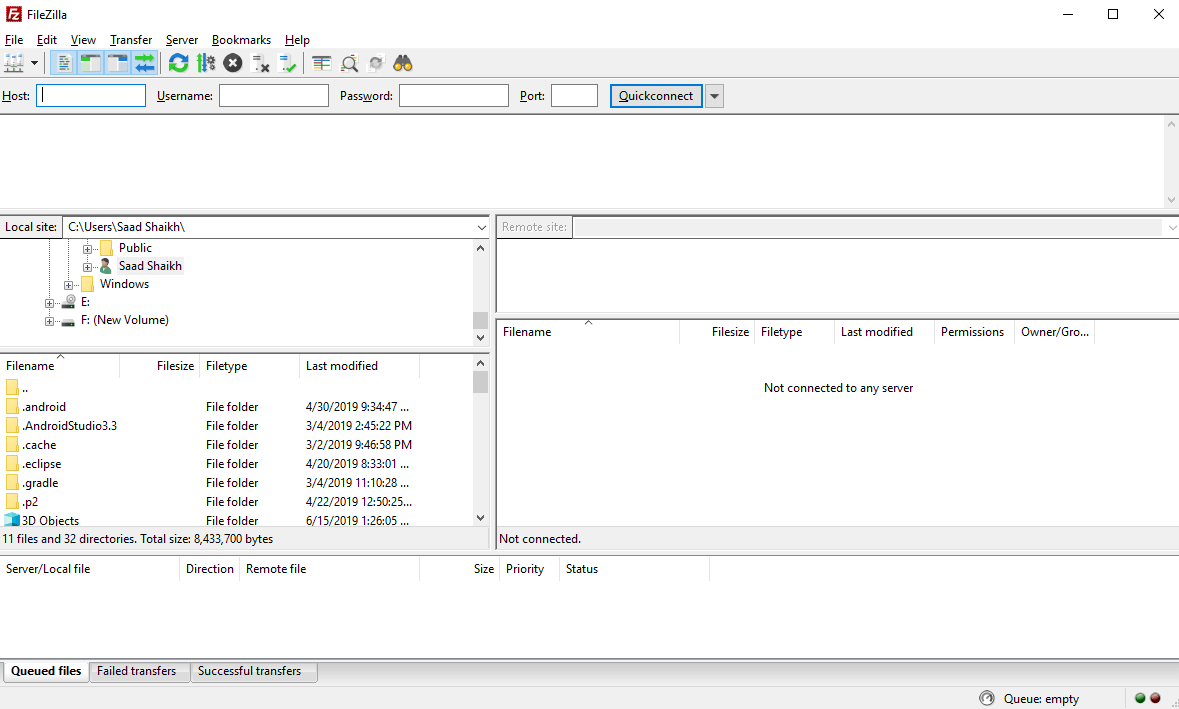Screen dimensions: 1179x709
Task: Select the .p2 folder row
Action: coord(236,501)
